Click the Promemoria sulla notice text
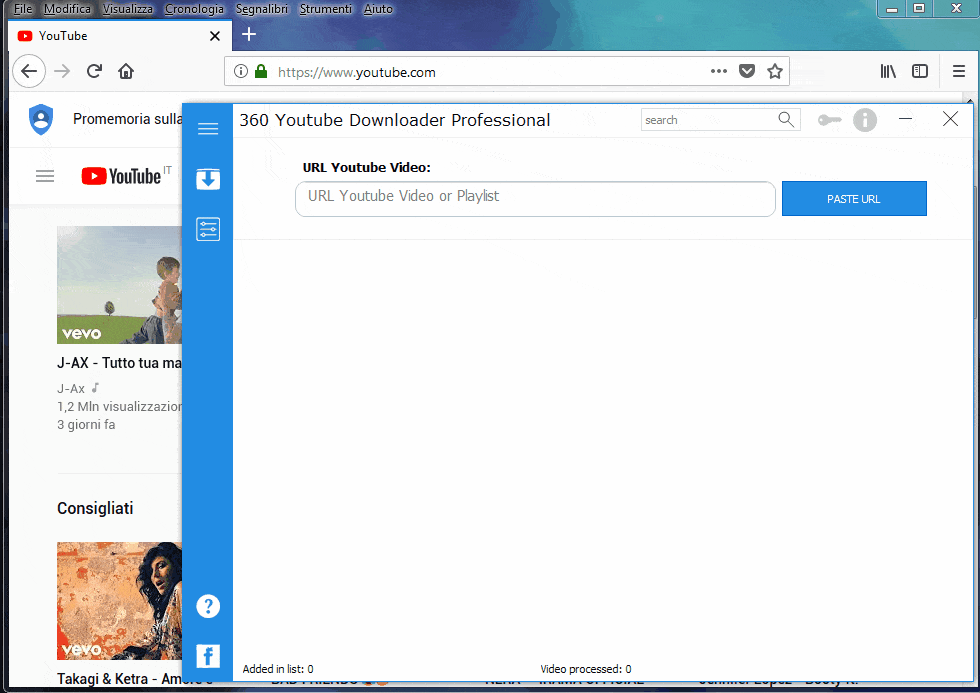This screenshot has width=980, height=693. point(128,119)
